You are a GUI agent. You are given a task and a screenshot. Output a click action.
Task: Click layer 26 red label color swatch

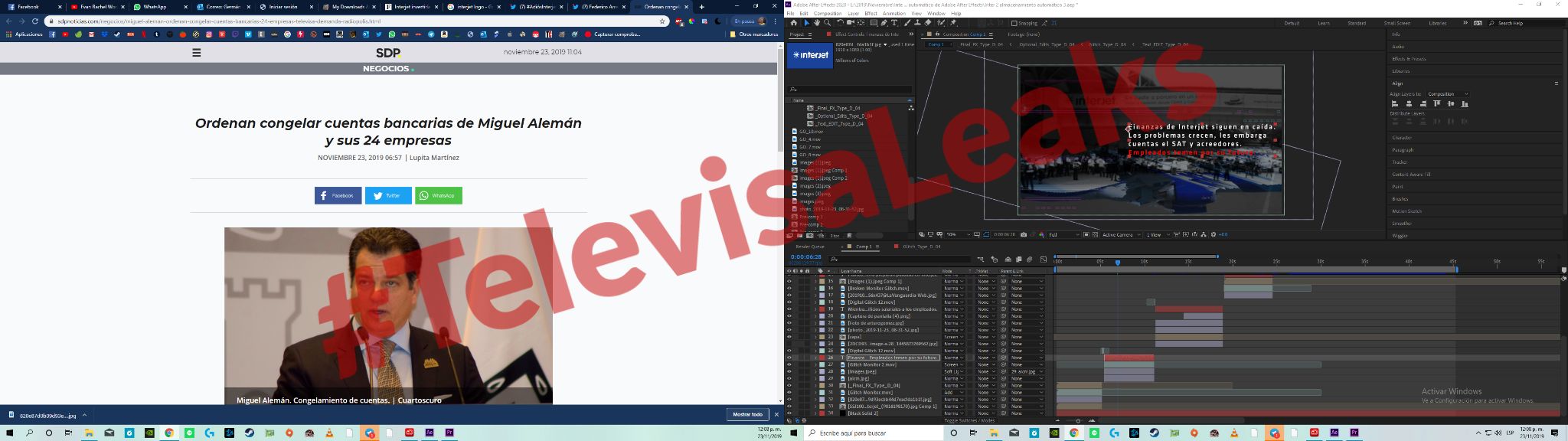click(822, 358)
